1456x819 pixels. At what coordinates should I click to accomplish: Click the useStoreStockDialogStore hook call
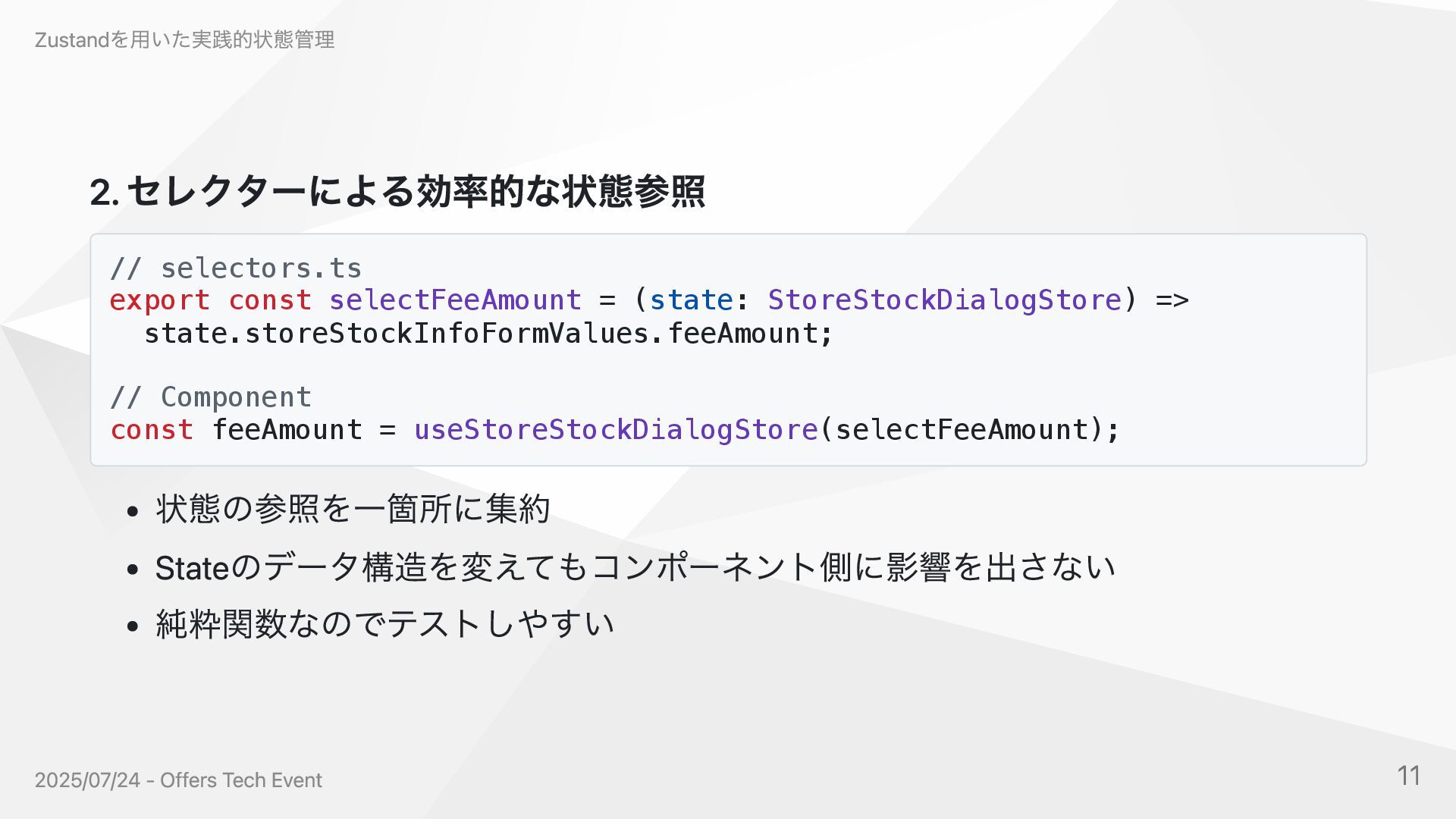point(616,430)
